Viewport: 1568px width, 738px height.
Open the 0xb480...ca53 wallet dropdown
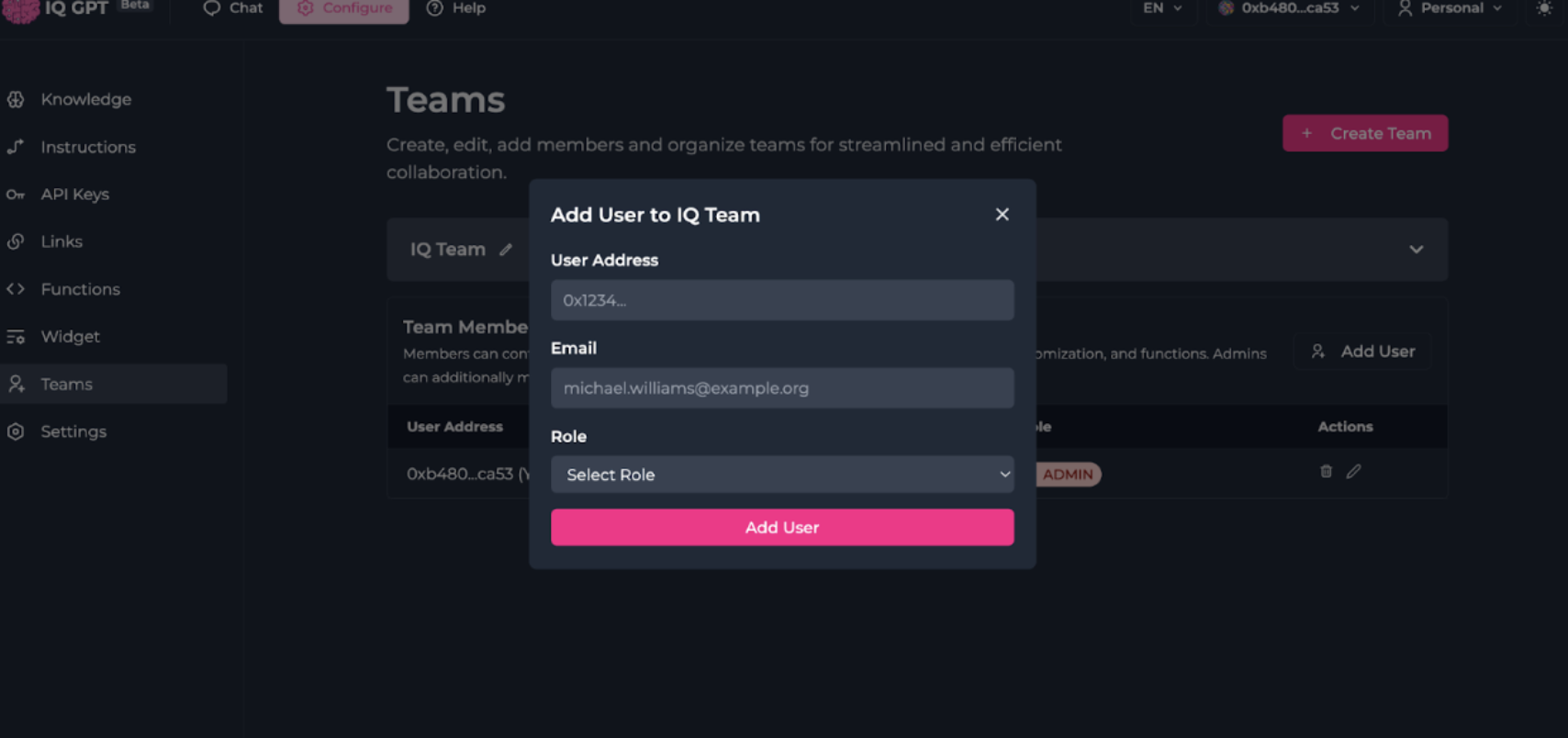(x=1289, y=8)
